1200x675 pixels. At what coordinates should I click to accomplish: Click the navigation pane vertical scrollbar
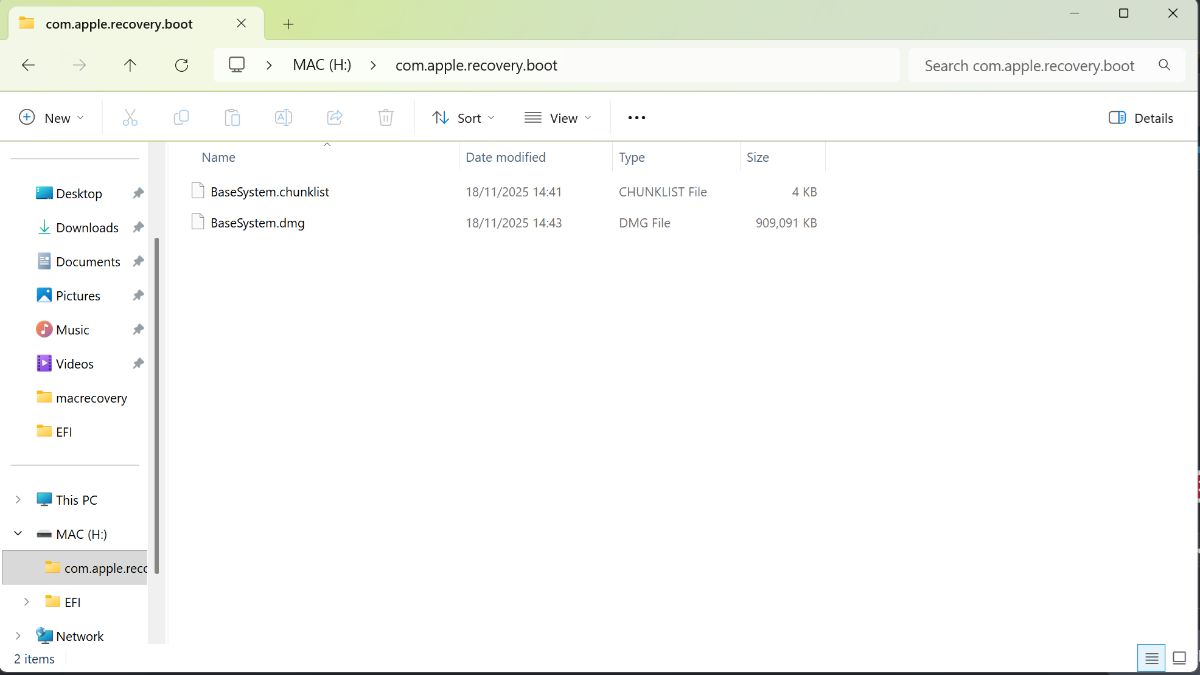point(157,405)
